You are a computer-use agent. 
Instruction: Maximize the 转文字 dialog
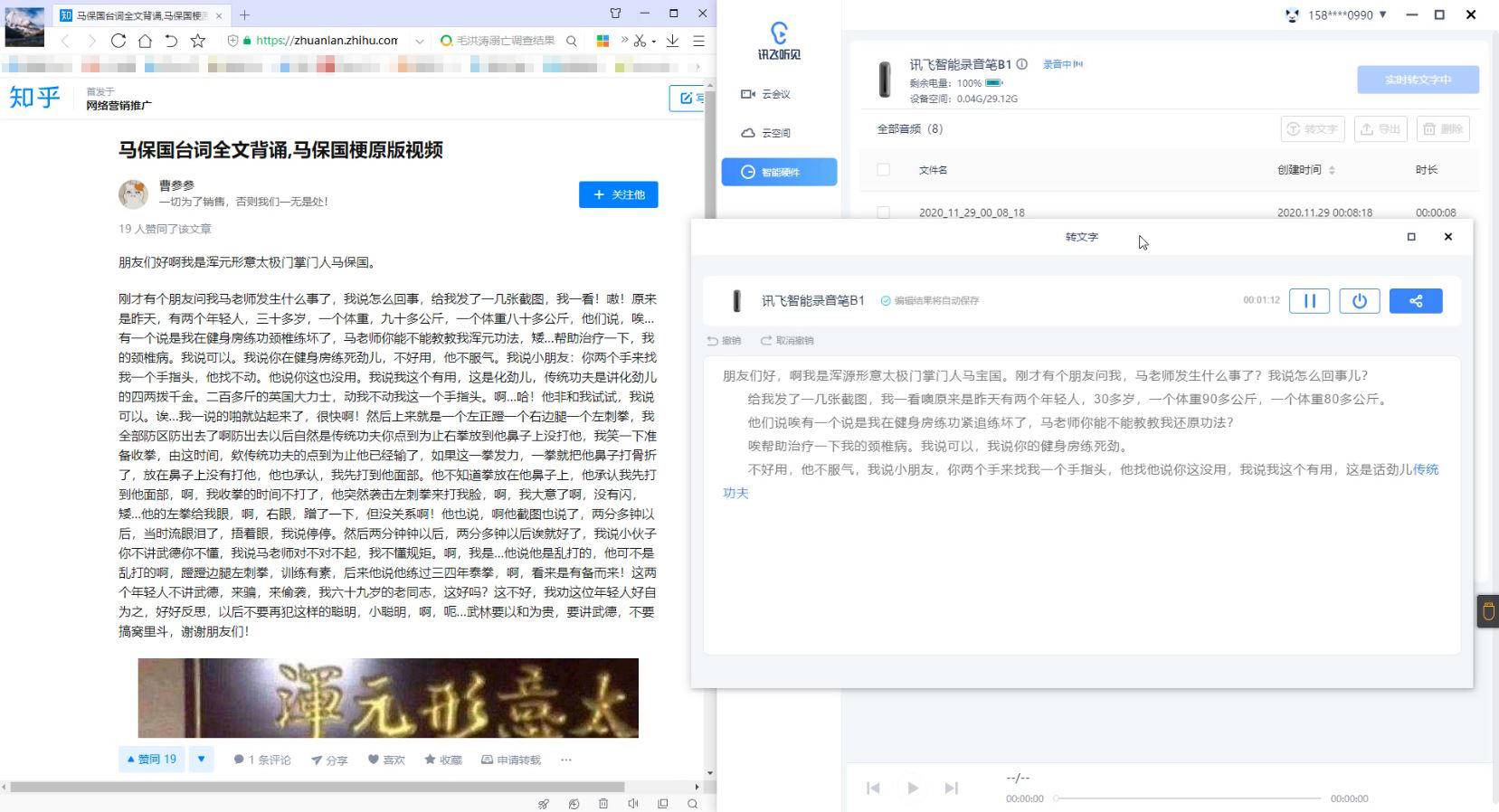coord(1411,237)
